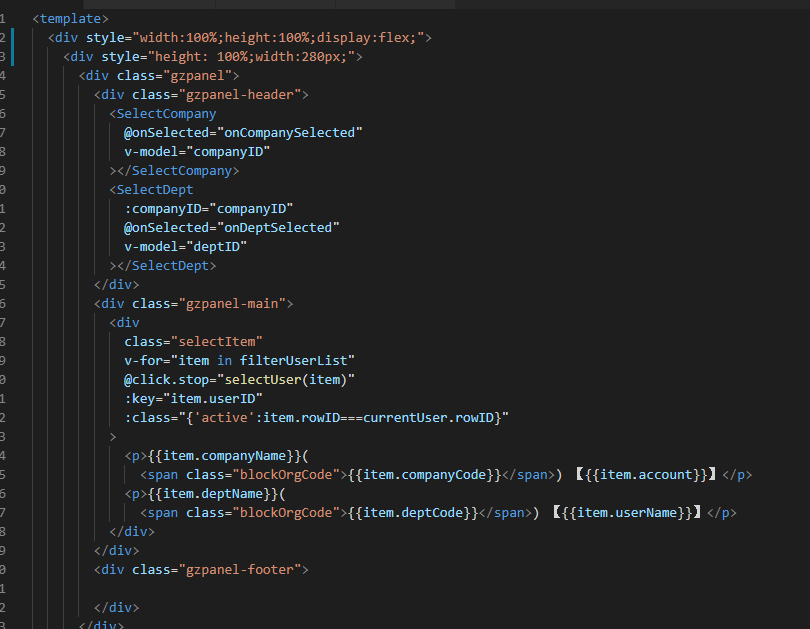Click the closing SelectDept tag

click(167, 266)
